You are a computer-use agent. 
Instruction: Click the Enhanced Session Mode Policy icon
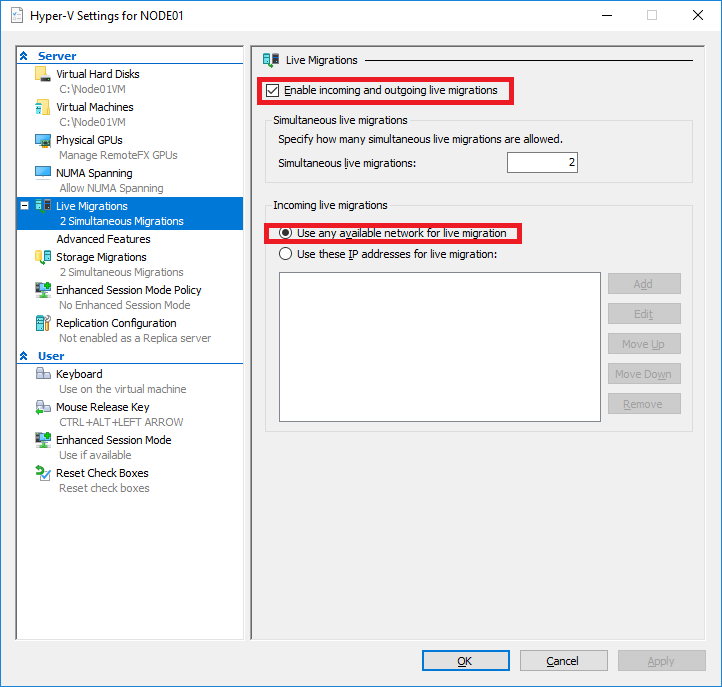click(43, 290)
